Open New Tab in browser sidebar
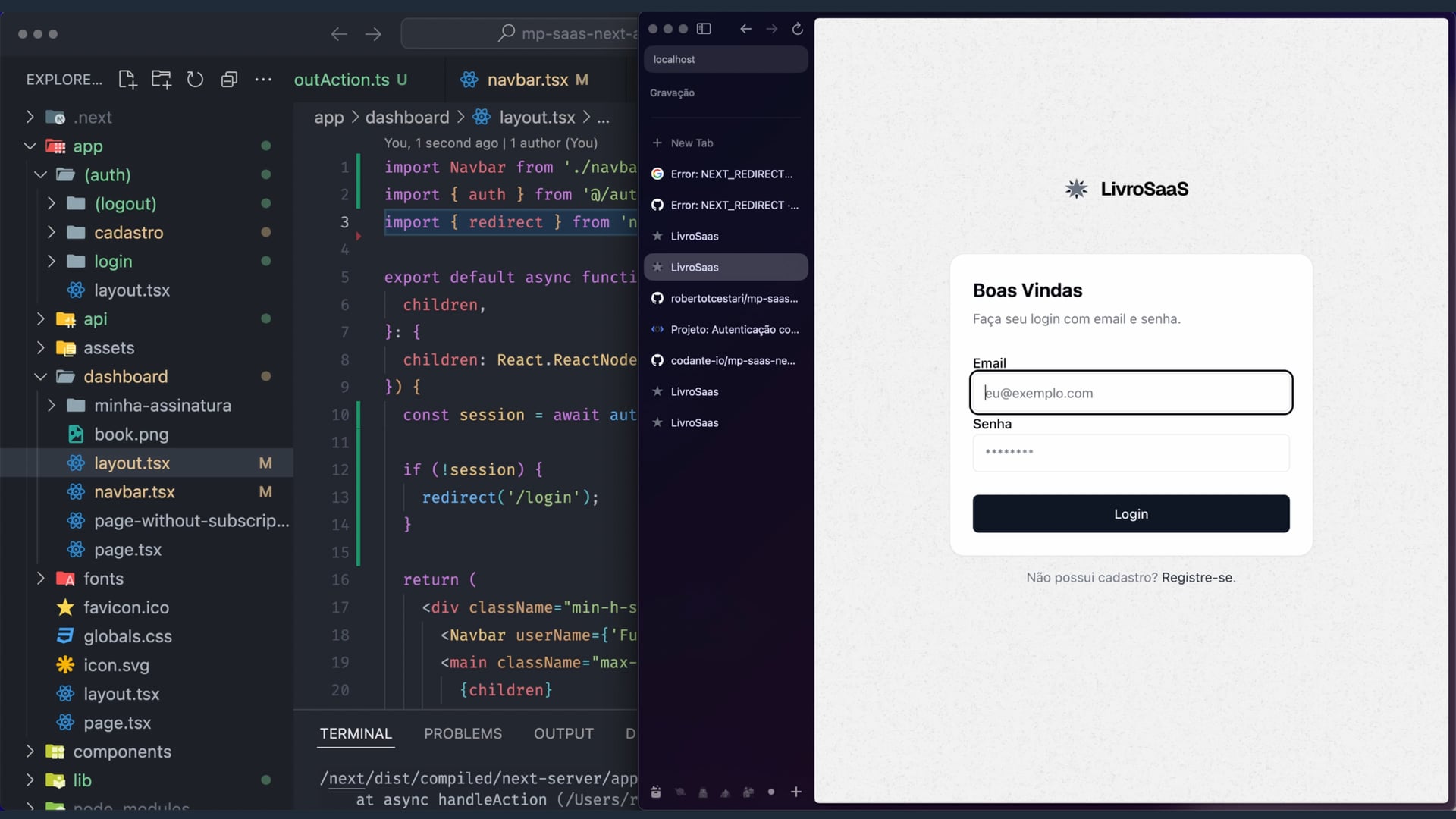 (691, 143)
